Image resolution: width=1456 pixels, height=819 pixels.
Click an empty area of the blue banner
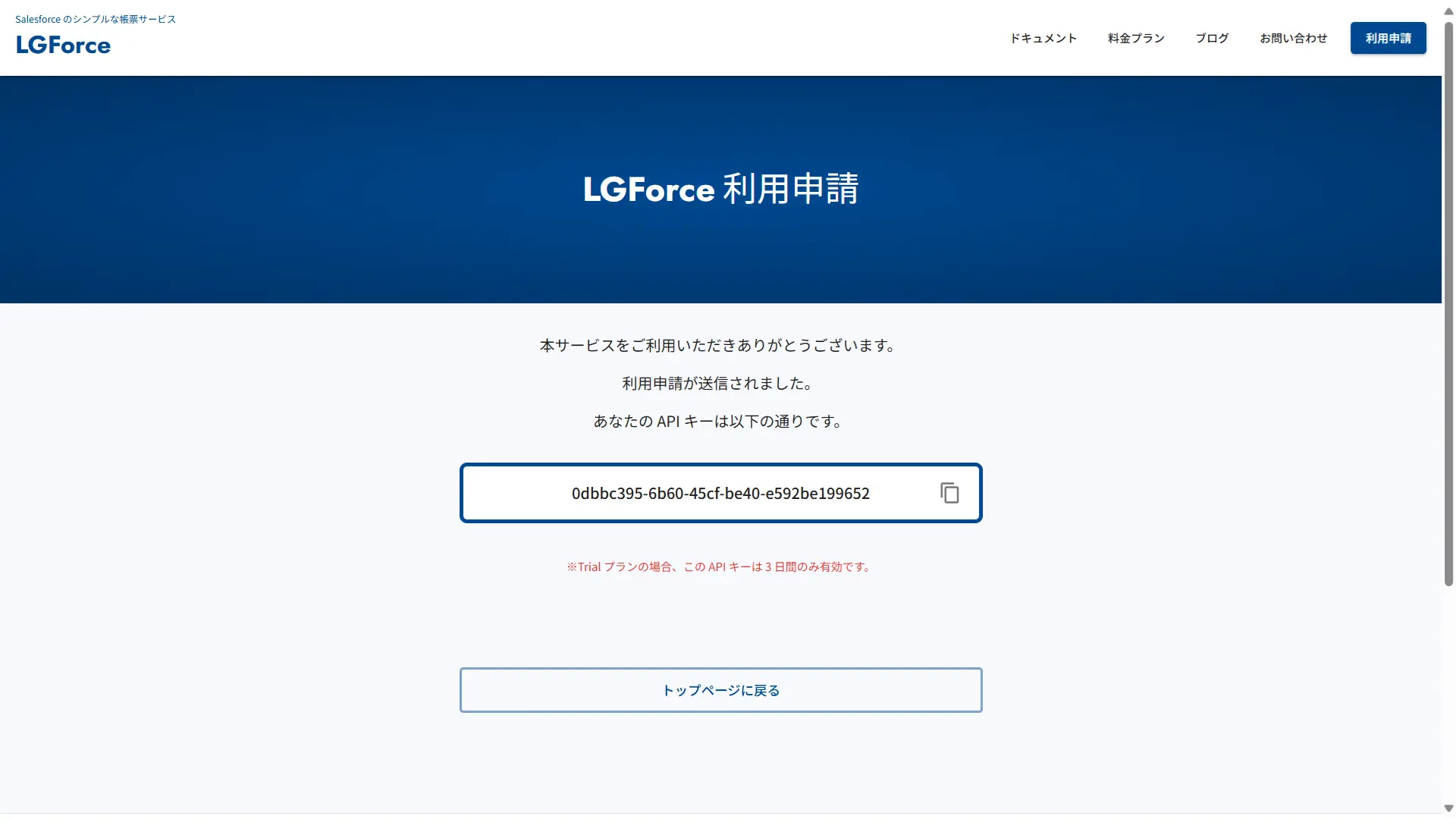[x=303, y=190]
